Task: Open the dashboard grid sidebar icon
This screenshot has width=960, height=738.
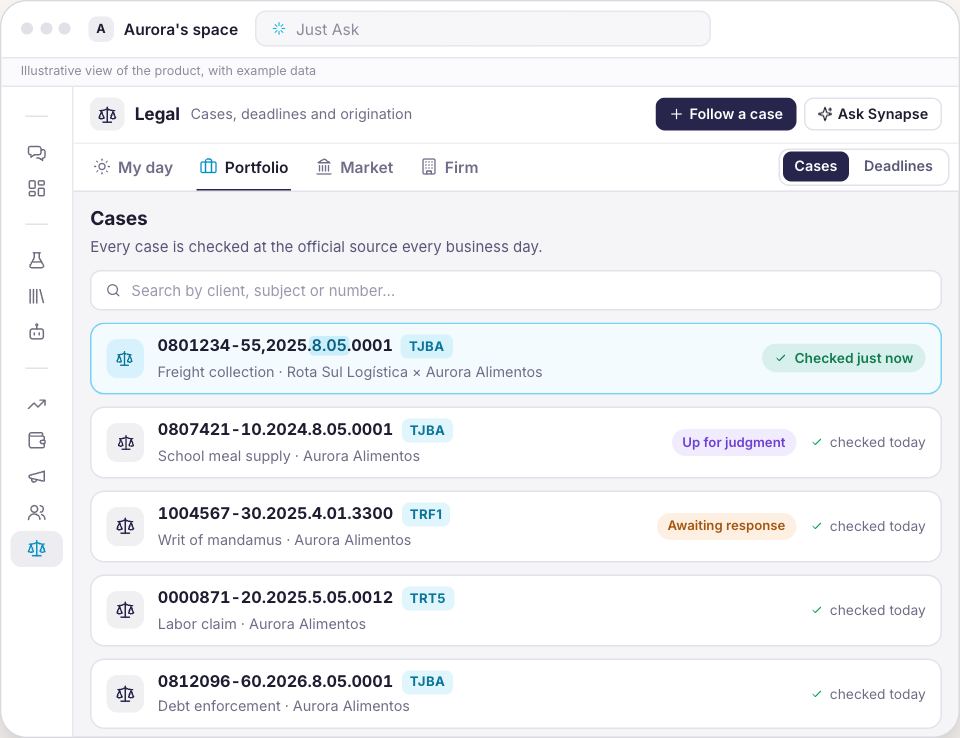Action: pyautogui.click(x=37, y=189)
